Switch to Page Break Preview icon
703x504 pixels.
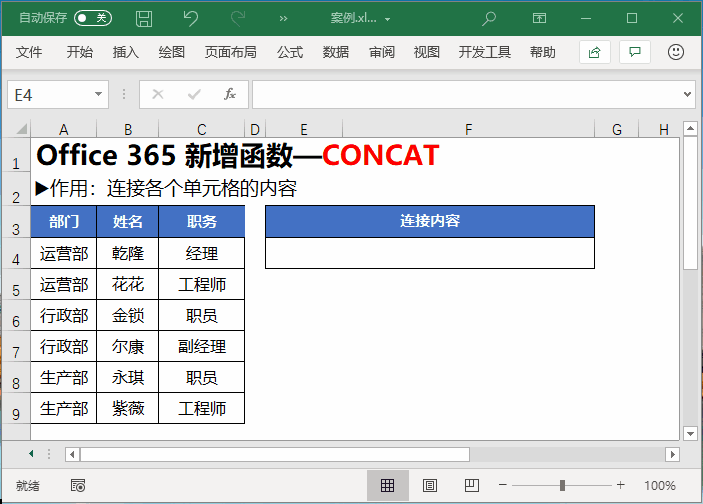tap(473, 485)
